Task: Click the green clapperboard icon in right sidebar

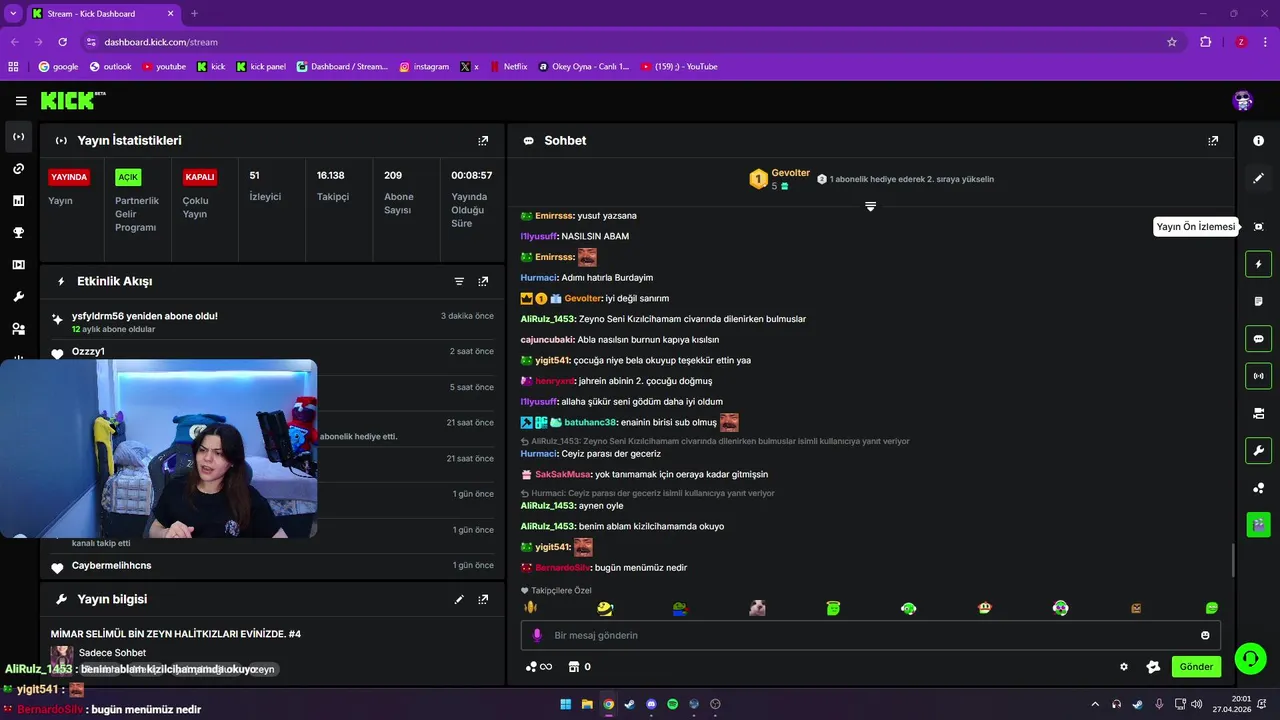Action: 1259,524
